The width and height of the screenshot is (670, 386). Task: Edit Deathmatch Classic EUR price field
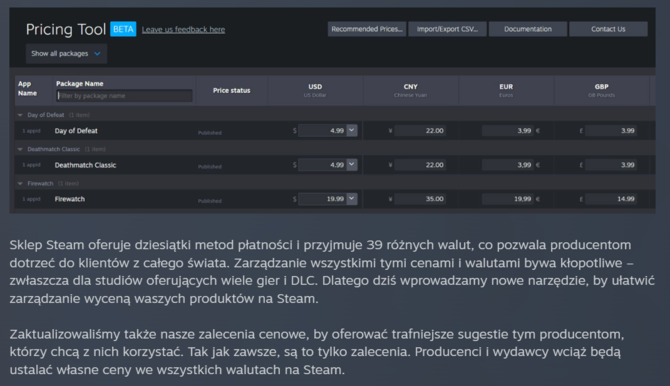[x=508, y=165]
